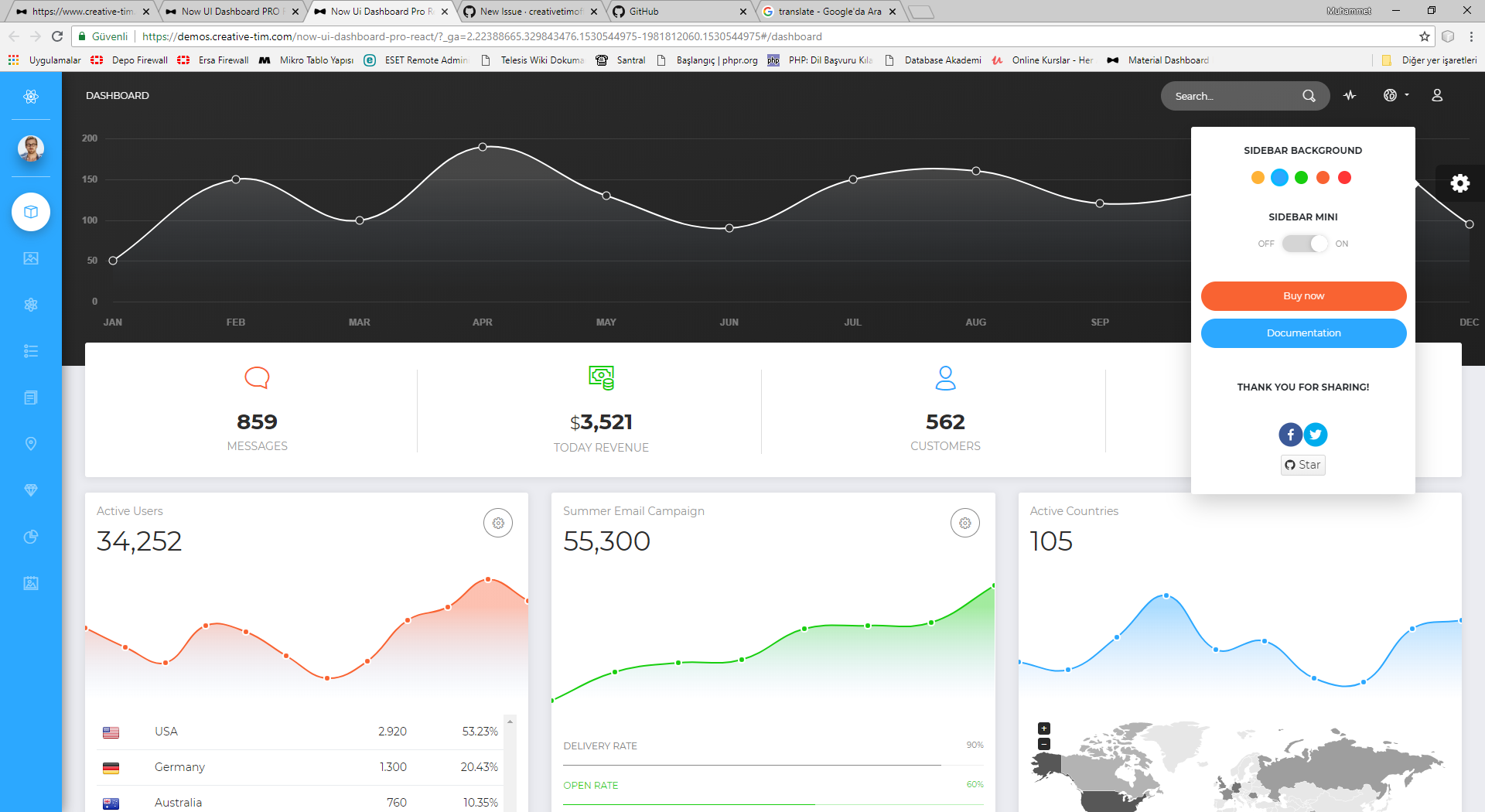The height and width of the screenshot is (812, 1485).
Task: Click the activity pulse icon in navbar
Action: (x=1350, y=95)
